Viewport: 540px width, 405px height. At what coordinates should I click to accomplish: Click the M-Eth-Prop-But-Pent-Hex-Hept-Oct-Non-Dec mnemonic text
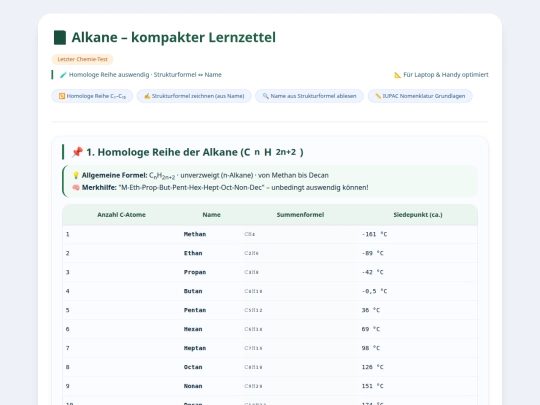click(x=191, y=188)
